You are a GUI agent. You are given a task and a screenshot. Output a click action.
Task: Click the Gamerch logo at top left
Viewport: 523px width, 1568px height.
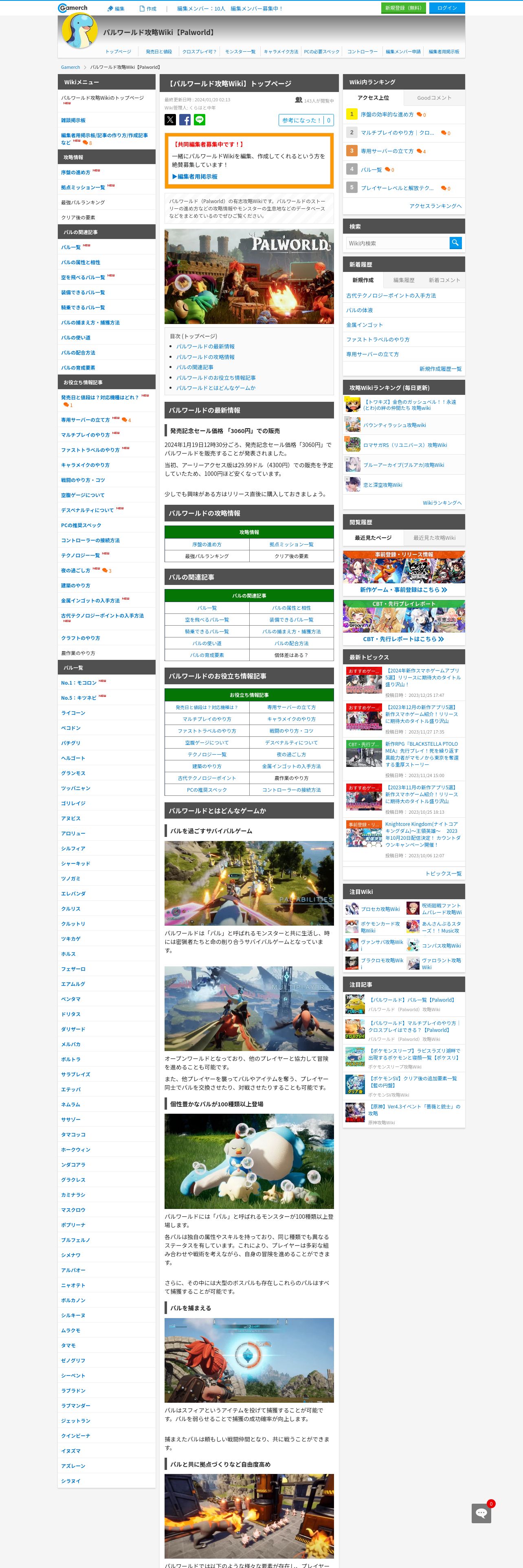click(73, 8)
